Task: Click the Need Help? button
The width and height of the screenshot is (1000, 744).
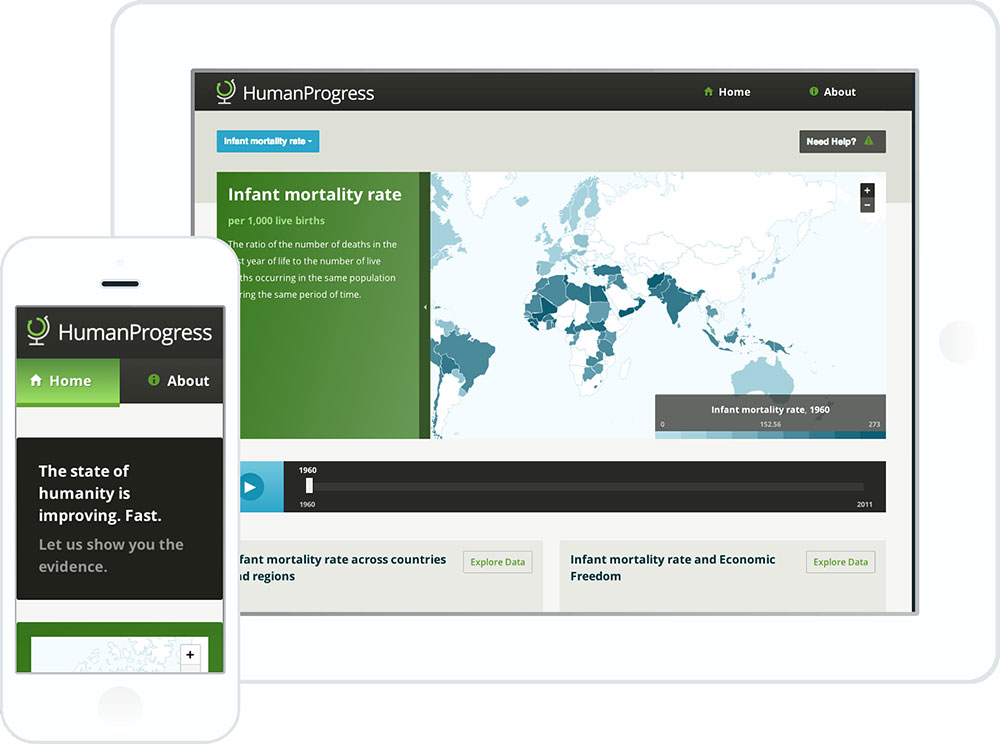Action: (x=842, y=142)
